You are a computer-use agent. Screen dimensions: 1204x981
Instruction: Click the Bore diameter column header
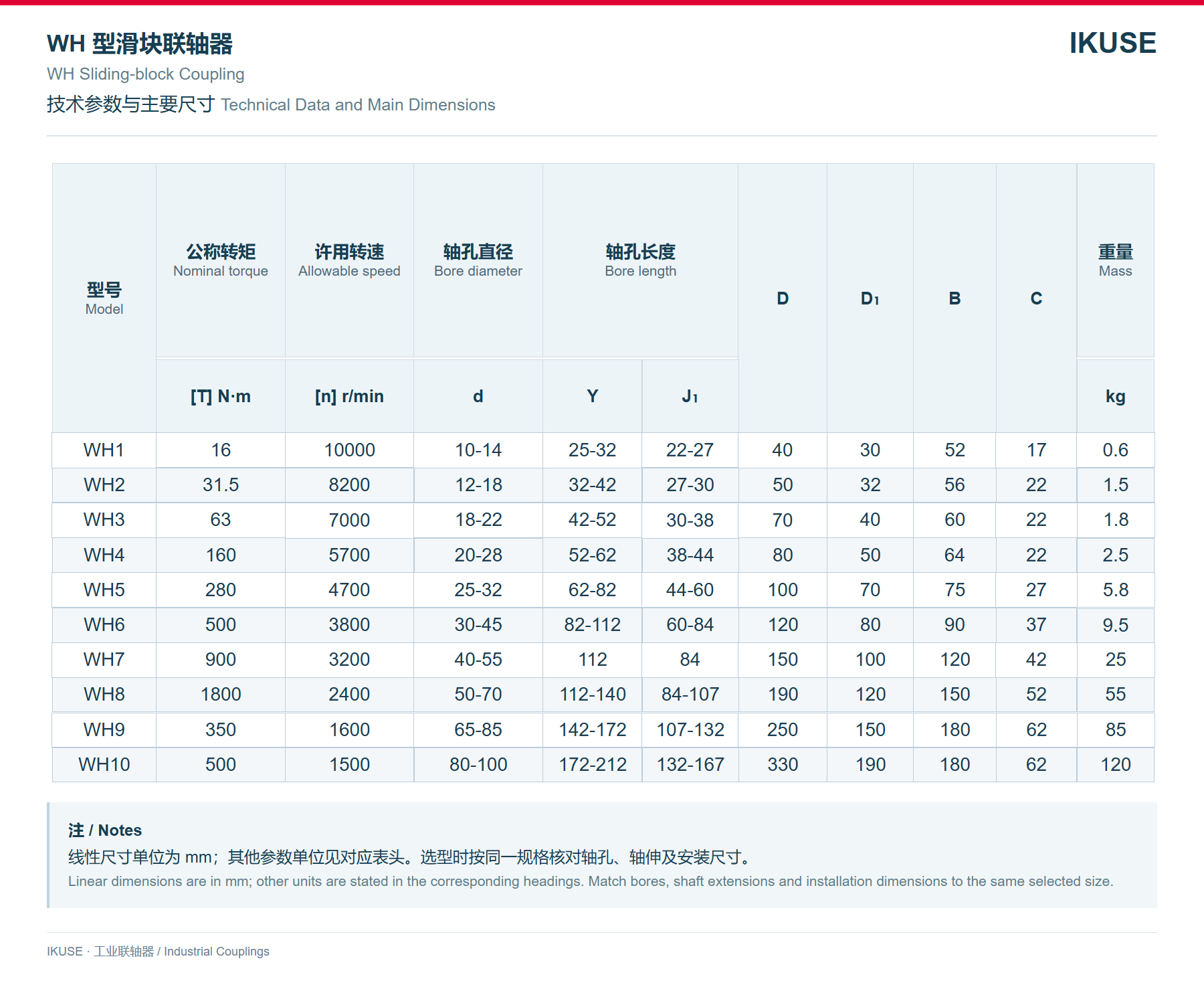(x=478, y=260)
